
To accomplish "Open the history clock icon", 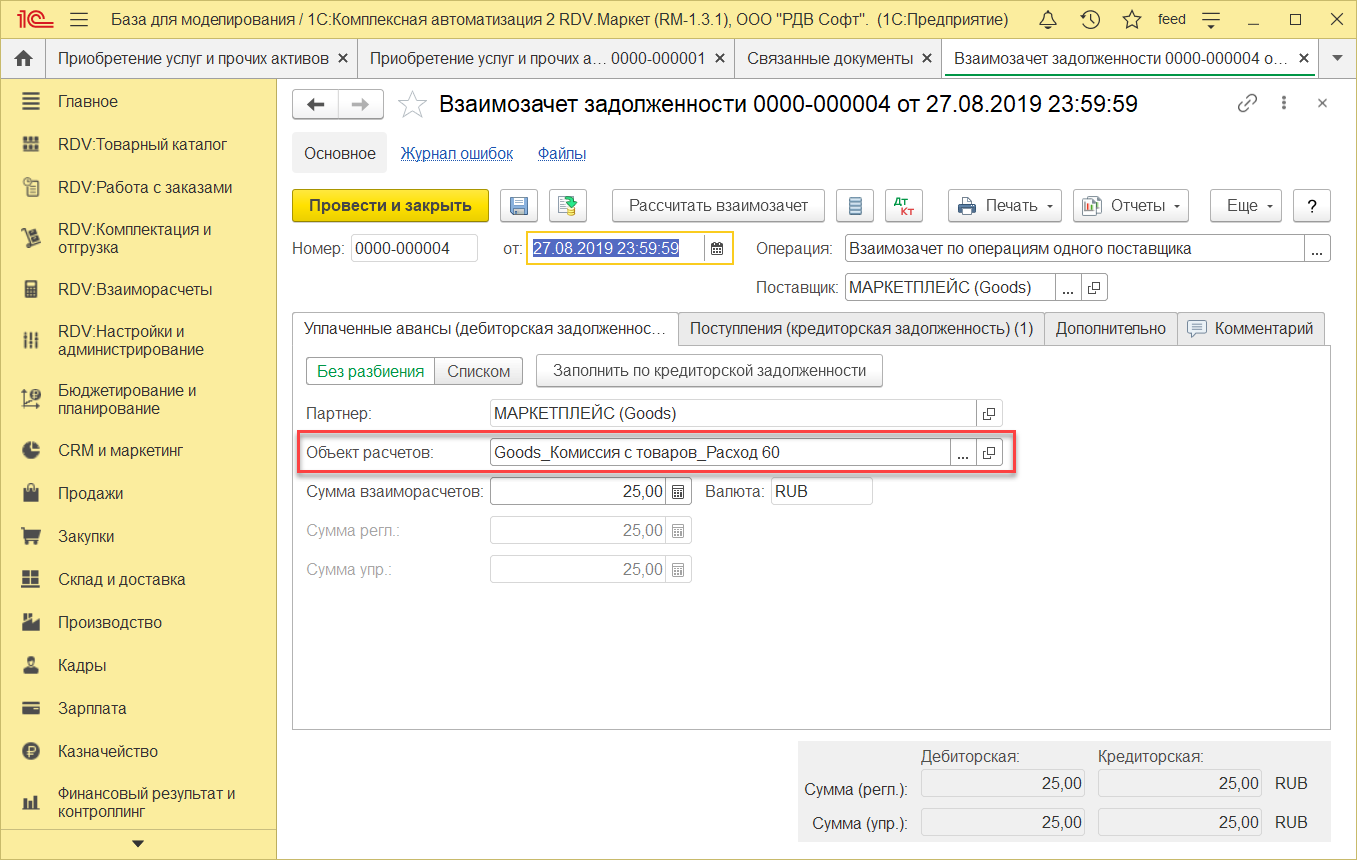I will pos(1090,20).
